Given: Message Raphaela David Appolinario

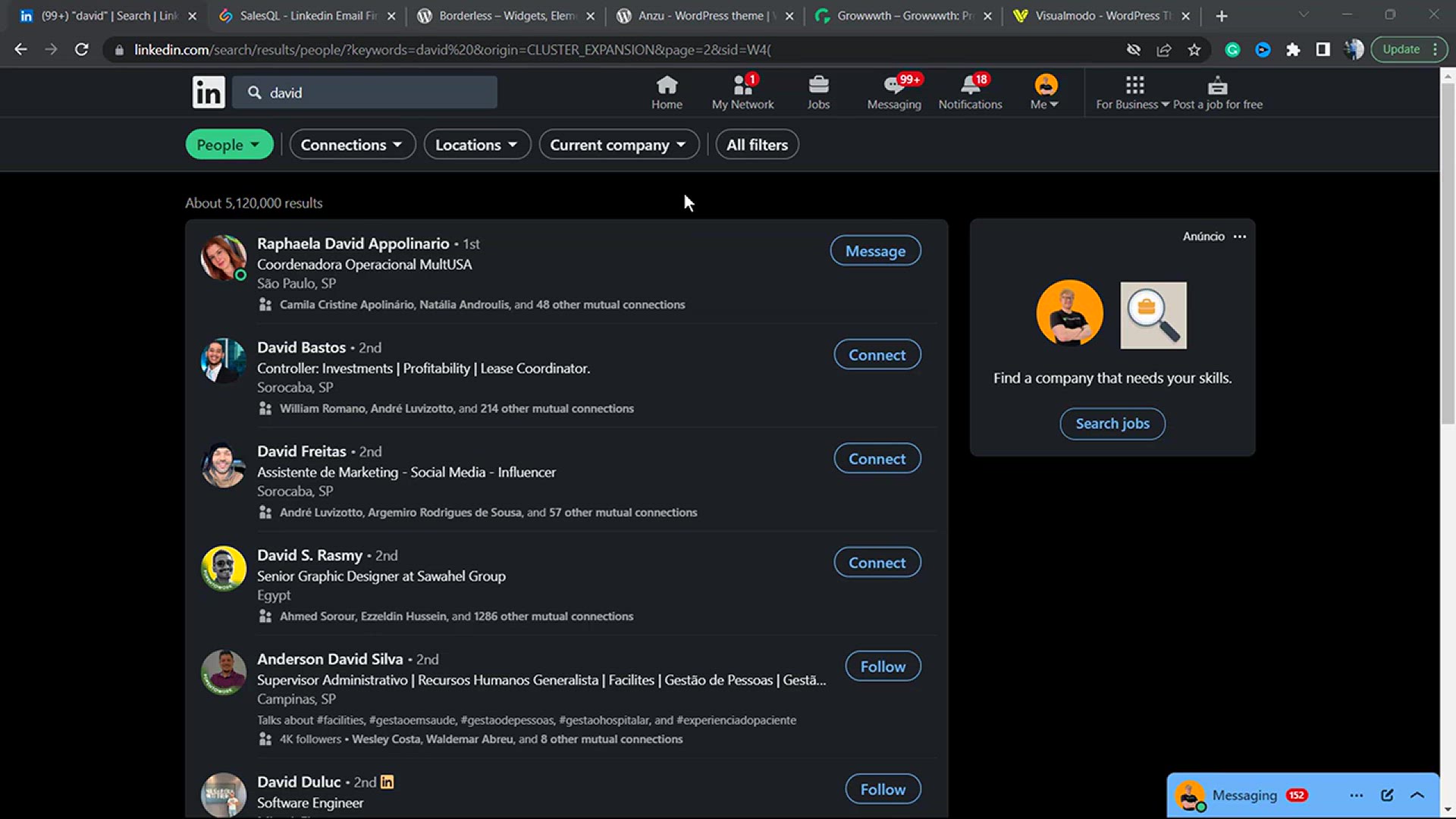Looking at the screenshot, I should (875, 251).
